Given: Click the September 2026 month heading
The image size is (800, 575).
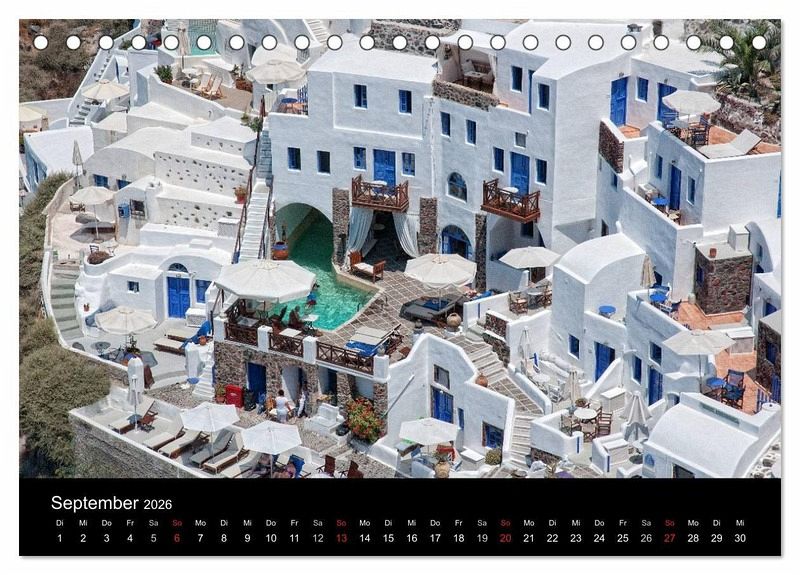Looking at the screenshot, I should [x=111, y=503].
